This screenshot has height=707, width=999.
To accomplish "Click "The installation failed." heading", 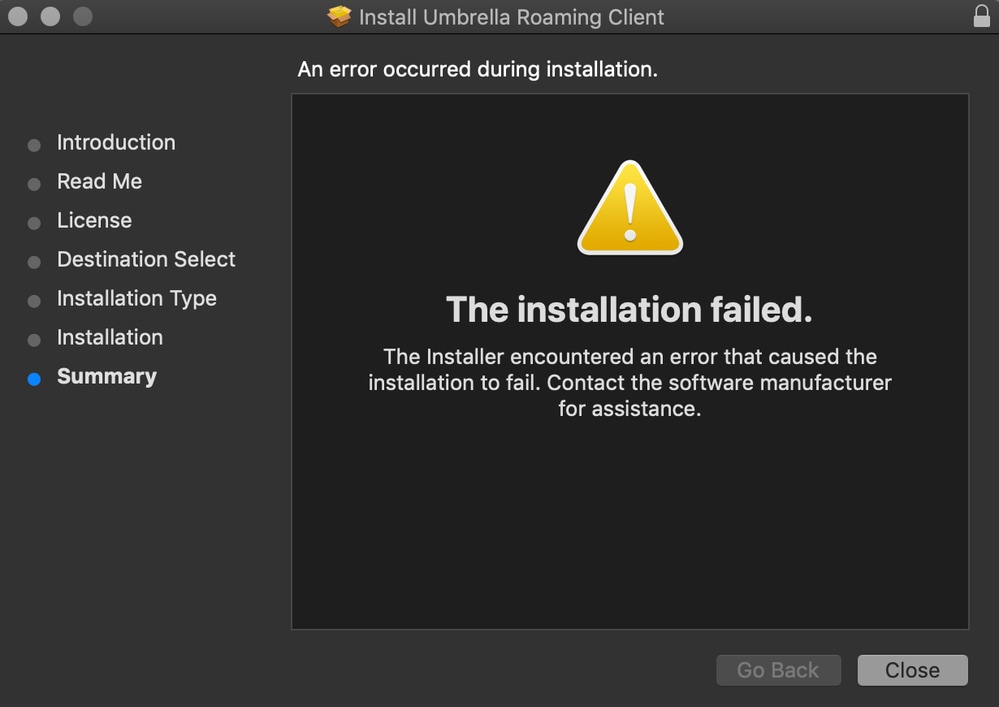I will pyautogui.click(x=629, y=309).
